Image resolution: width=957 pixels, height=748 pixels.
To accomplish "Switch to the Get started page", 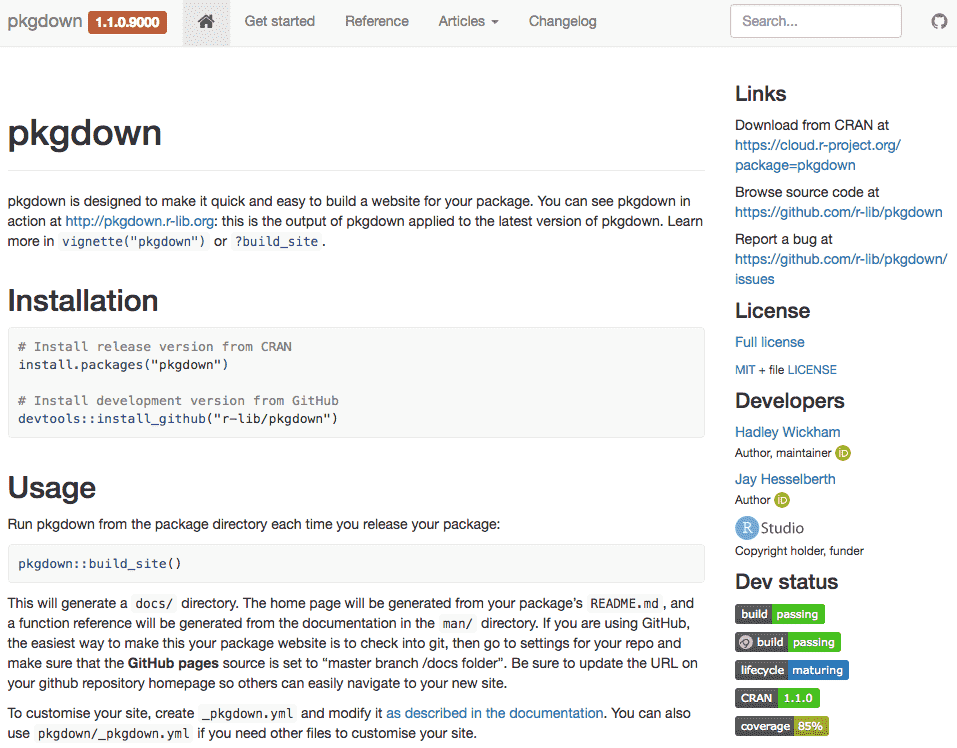I will (x=279, y=20).
